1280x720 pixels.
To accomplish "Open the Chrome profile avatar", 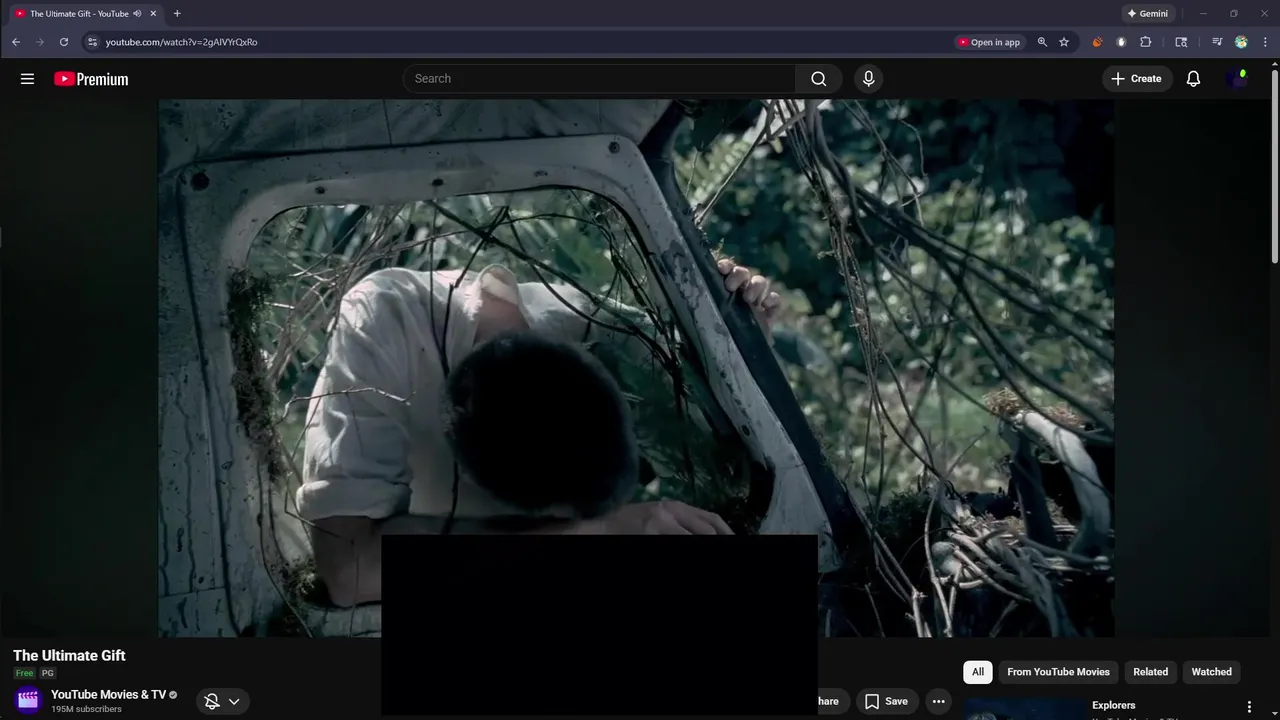I will click(1241, 42).
